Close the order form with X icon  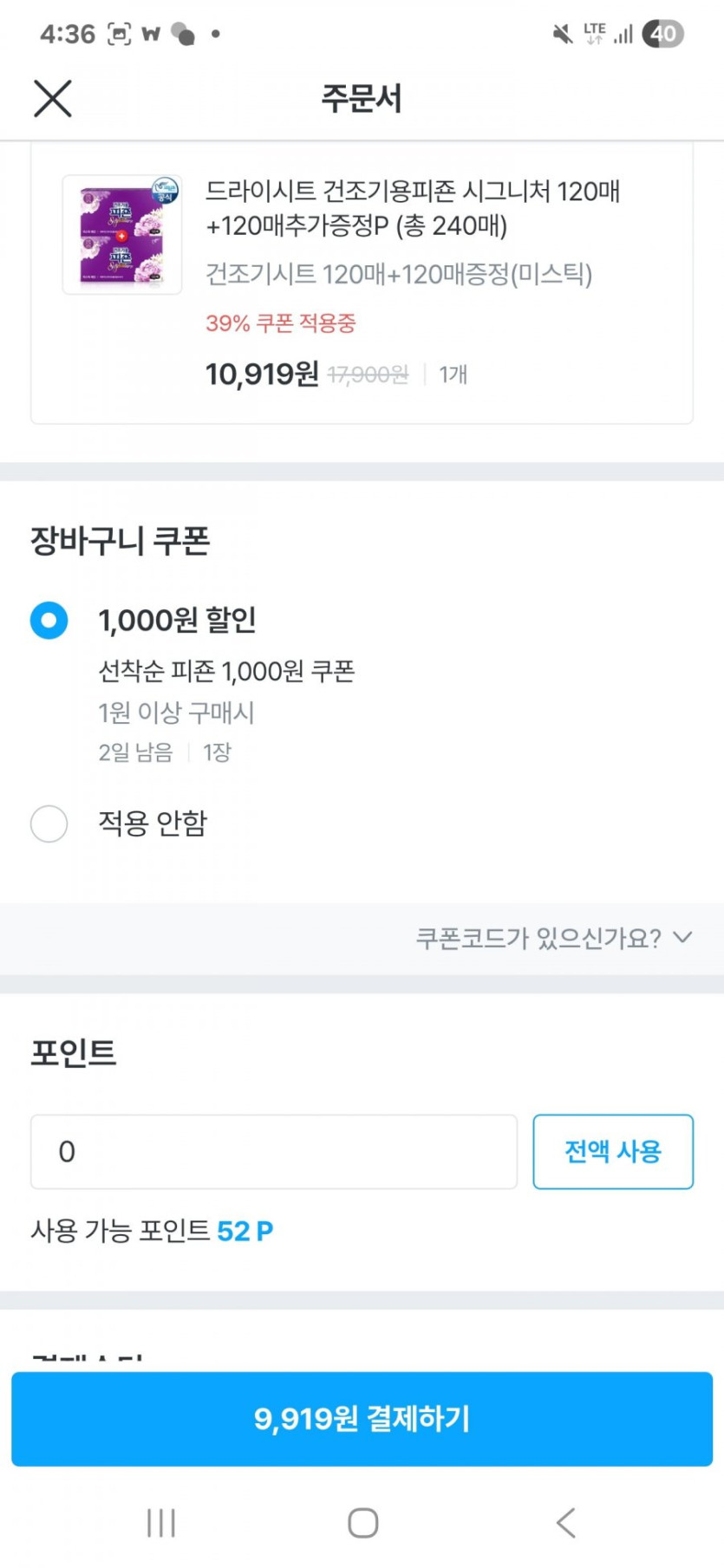coord(52,98)
